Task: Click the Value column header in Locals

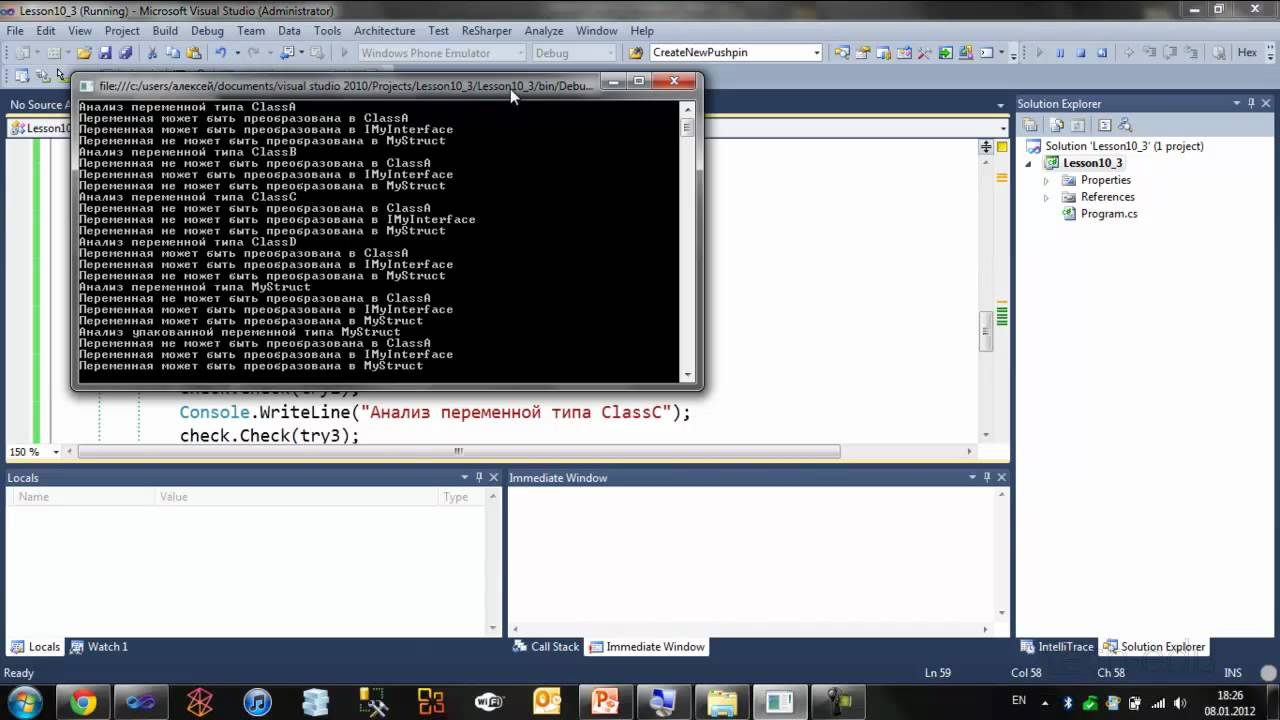Action: coord(298,497)
